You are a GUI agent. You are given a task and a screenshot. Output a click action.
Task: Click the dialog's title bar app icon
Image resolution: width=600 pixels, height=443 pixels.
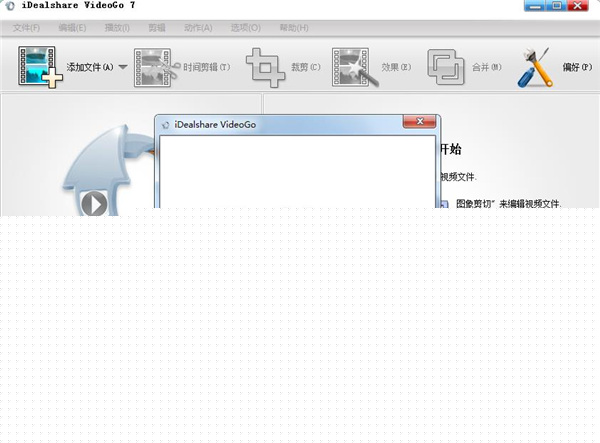point(165,125)
